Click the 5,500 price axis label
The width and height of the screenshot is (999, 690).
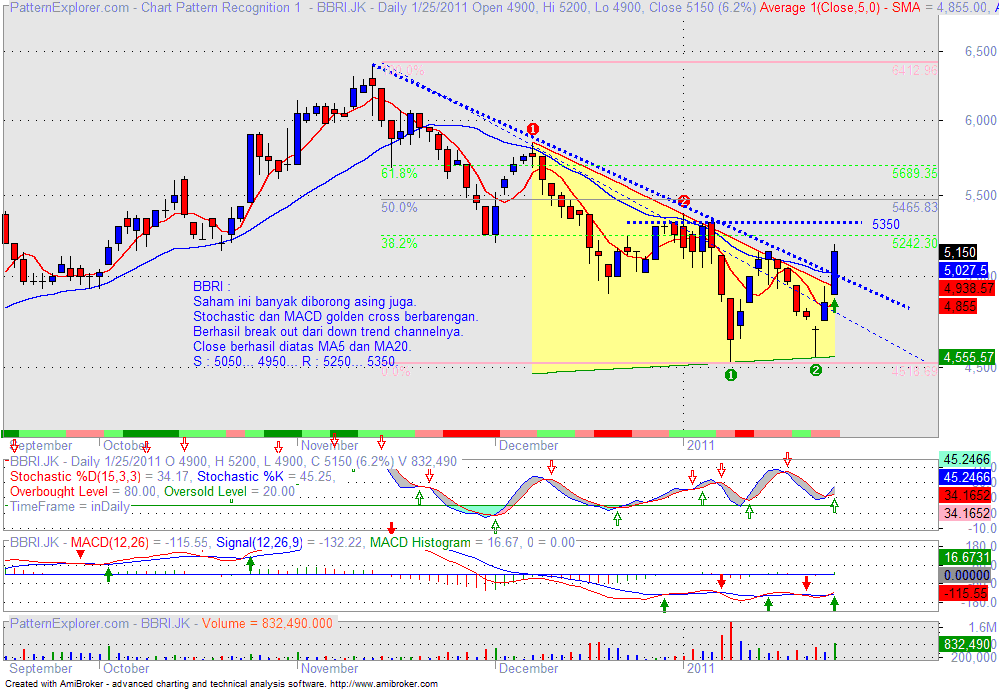tap(981, 196)
